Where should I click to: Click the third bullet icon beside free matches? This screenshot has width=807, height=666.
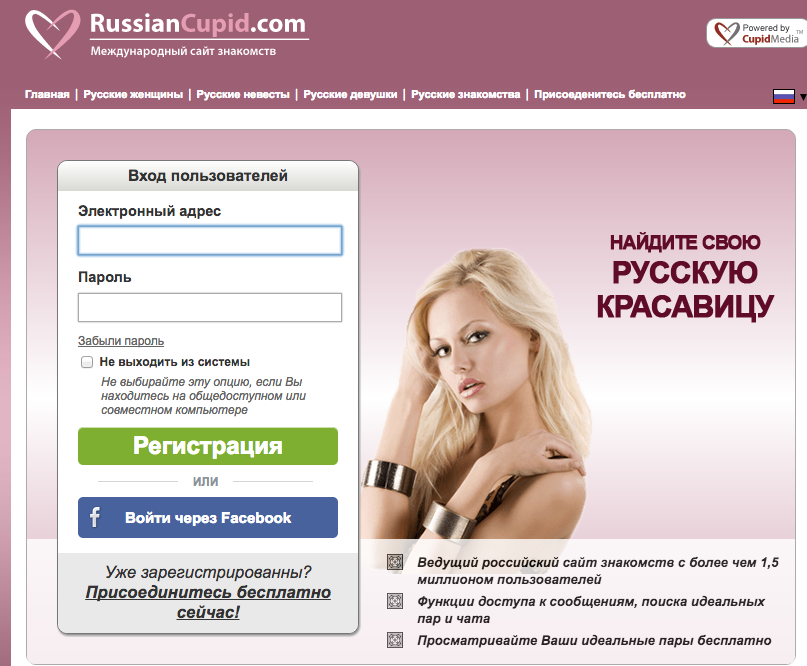tap(395, 640)
